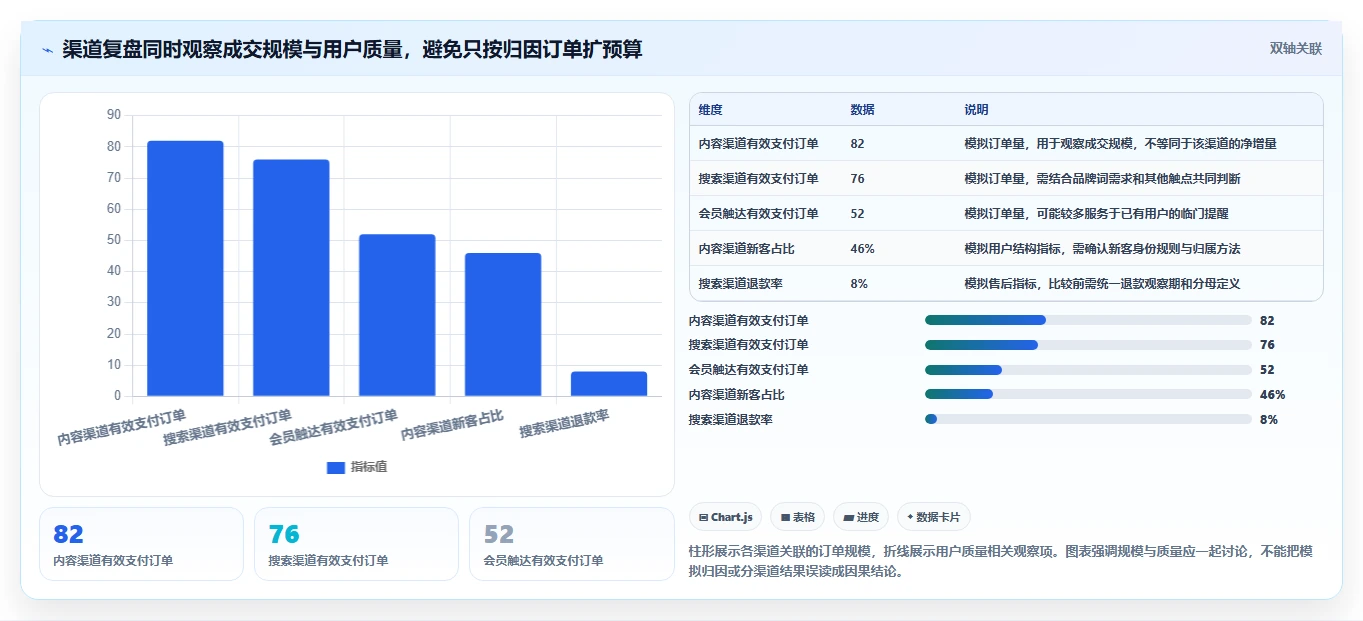Click the table data value 8%
1363x621 pixels.
(x=859, y=283)
